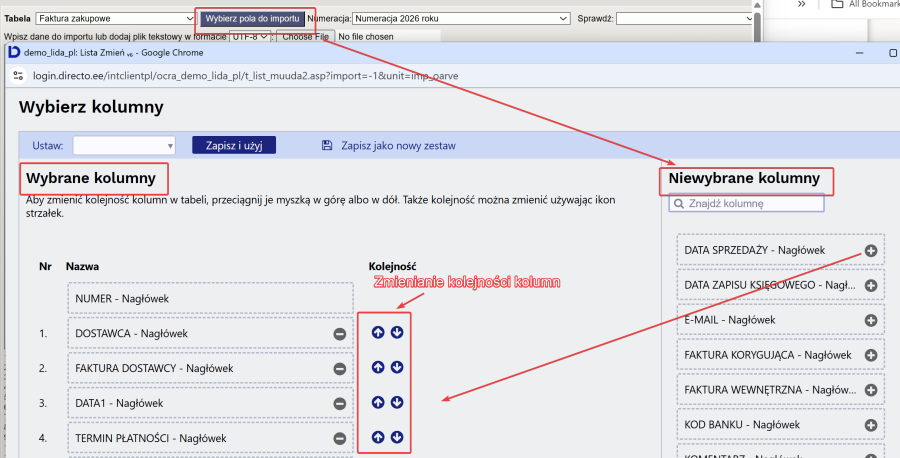Select DOSTAWCA - Nagłówek row text
Image resolution: width=900 pixels, height=458 pixels.
[x=131, y=333]
